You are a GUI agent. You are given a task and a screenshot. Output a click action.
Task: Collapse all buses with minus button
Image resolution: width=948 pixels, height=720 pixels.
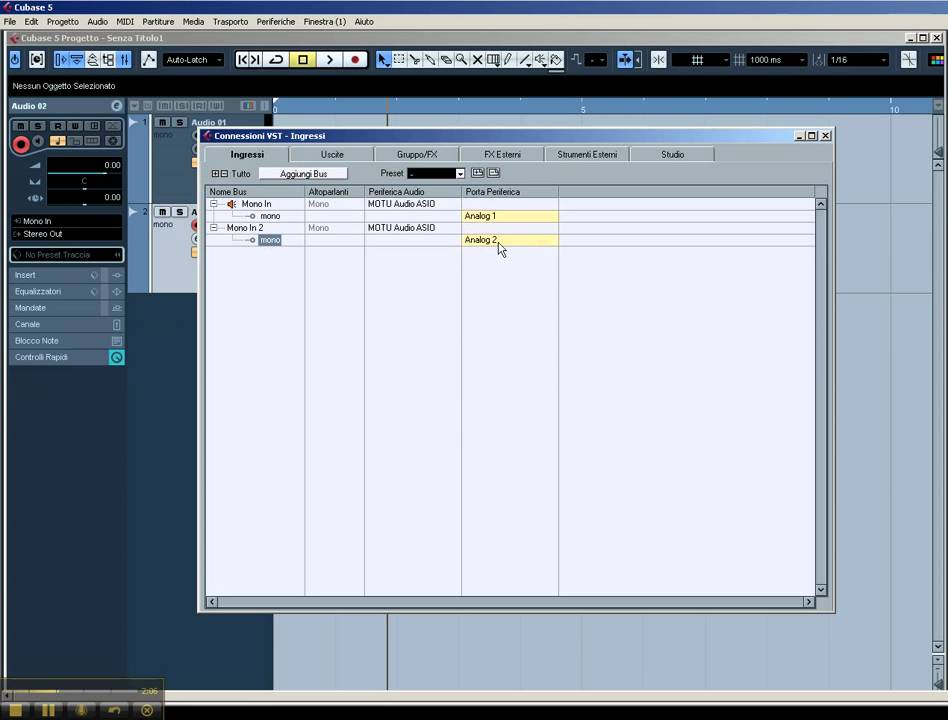click(224, 174)
